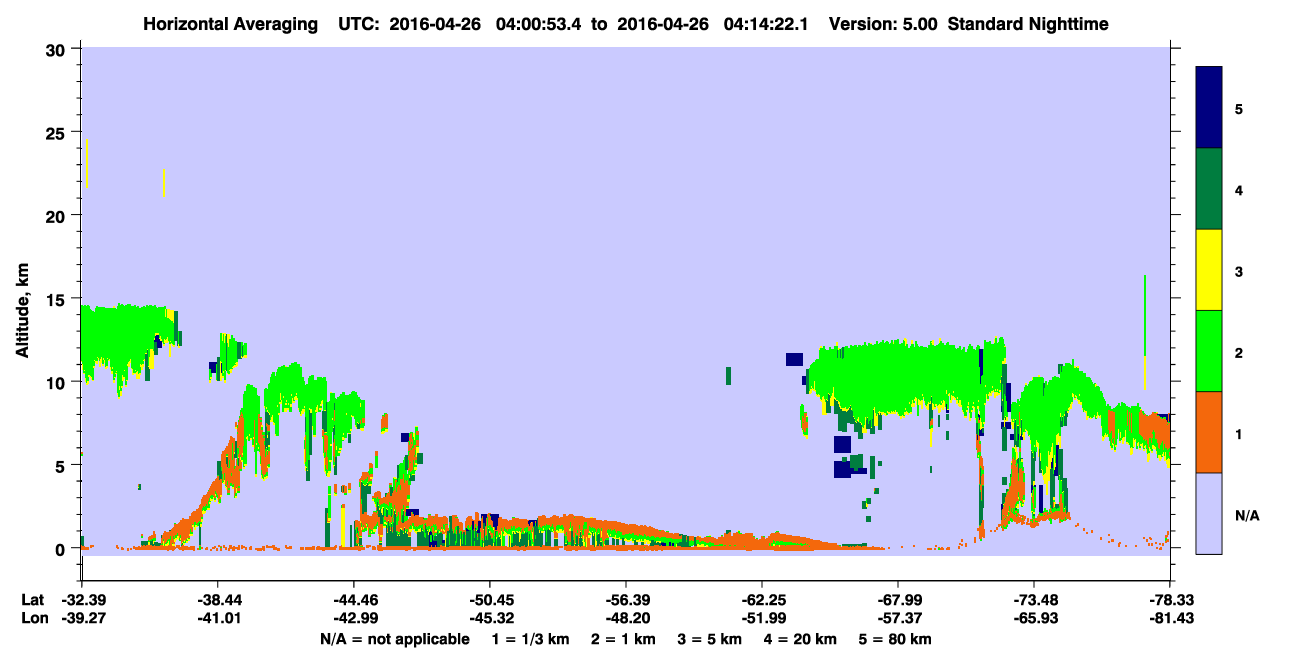
Task: Click longitude value -57.37
Action: [x=898, y=619]
